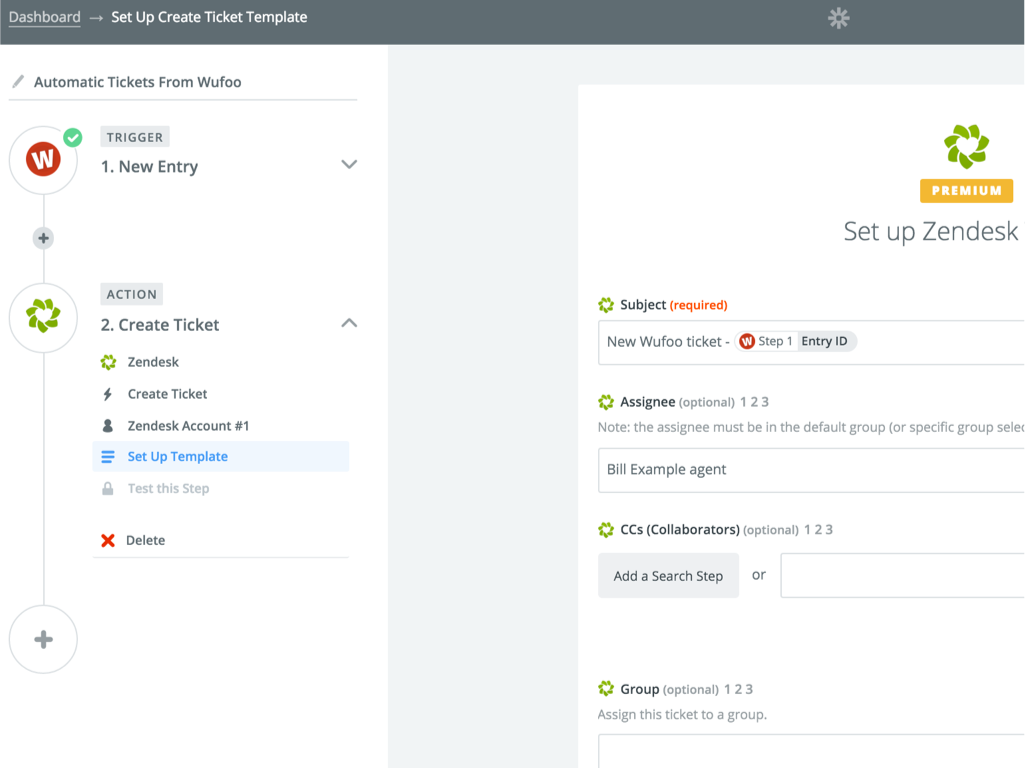Open the Zendesk Account #1 sub-step

188,426
